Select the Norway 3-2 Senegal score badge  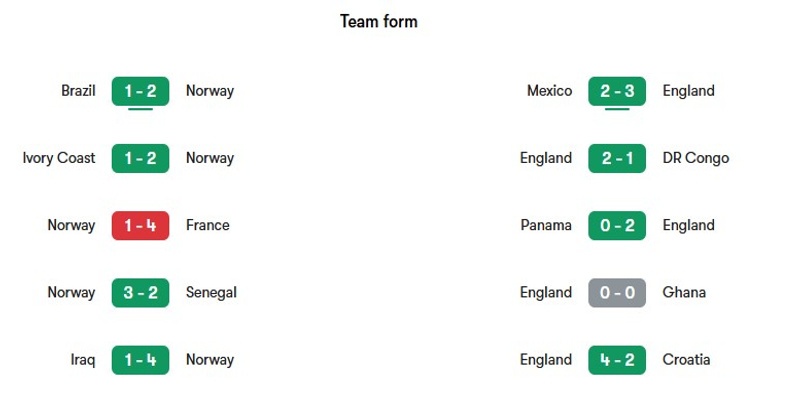tap(140, 293)
